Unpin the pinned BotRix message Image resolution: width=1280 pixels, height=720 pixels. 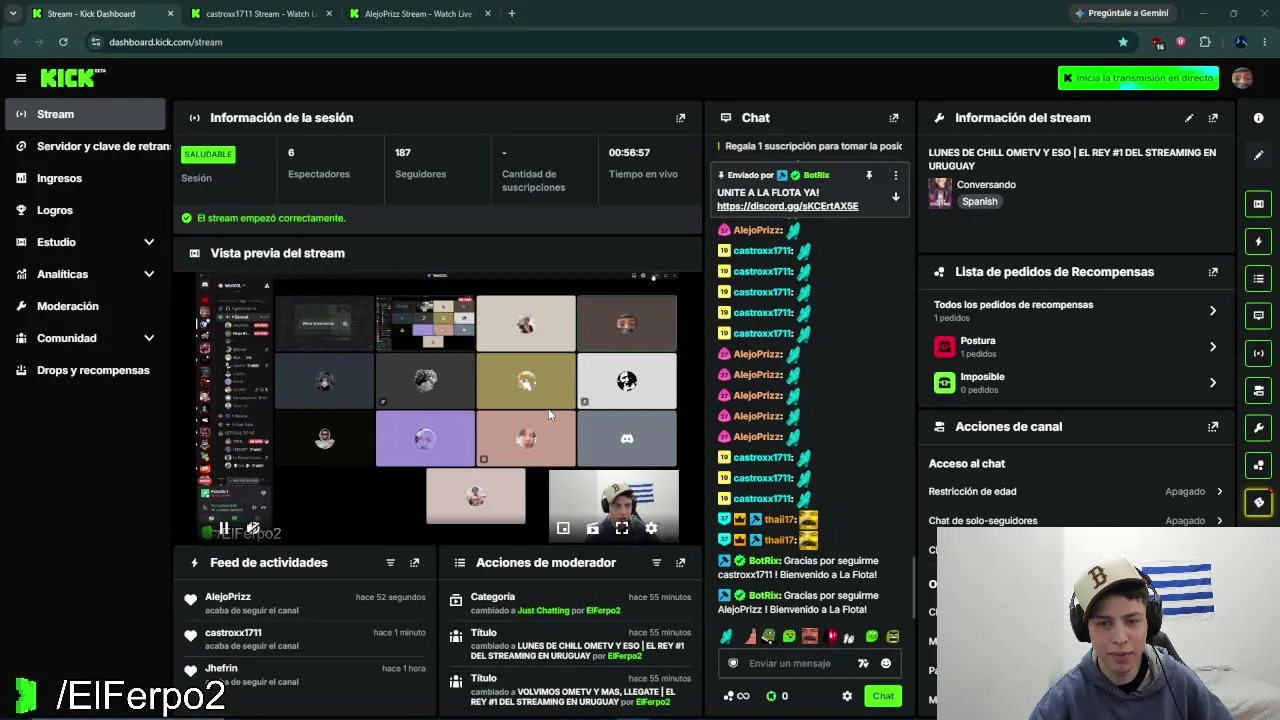click(x=869, y=175)
